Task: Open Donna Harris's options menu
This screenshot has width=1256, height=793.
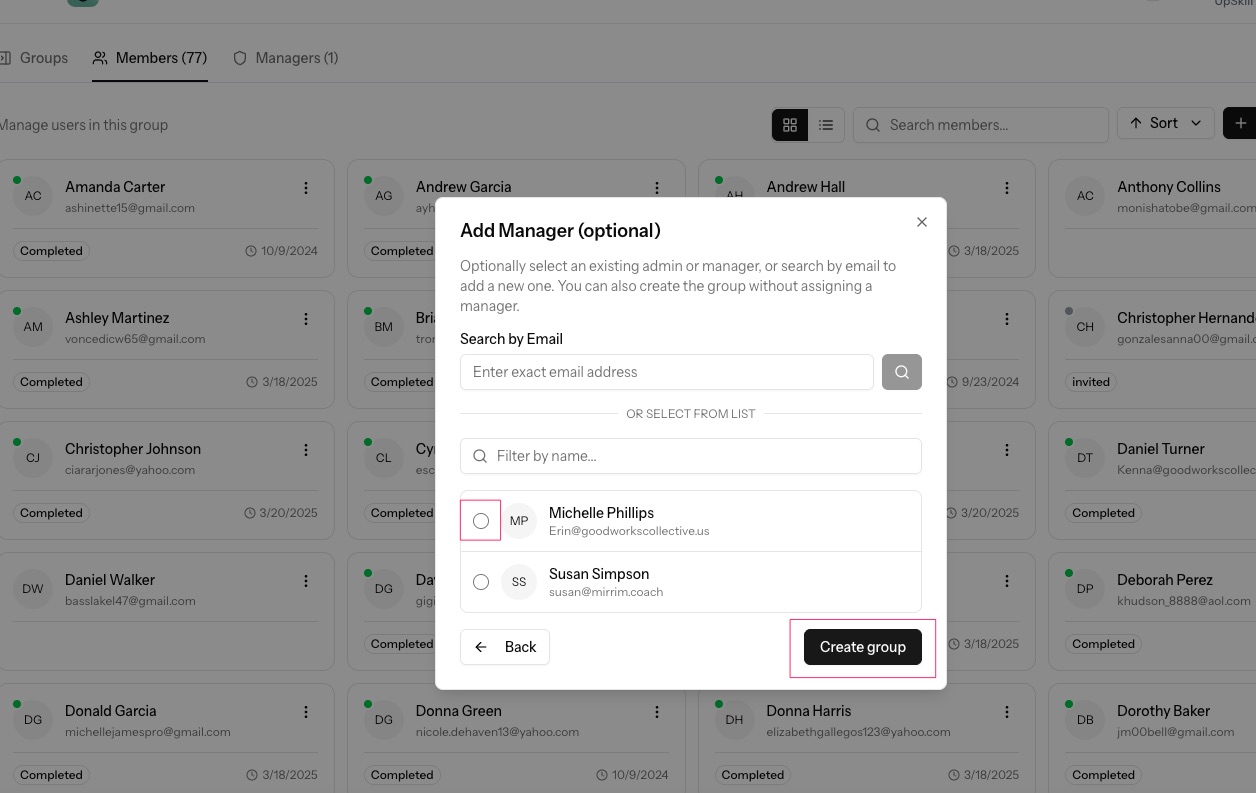Action: pyautogui.click(x=1007, y=712)
